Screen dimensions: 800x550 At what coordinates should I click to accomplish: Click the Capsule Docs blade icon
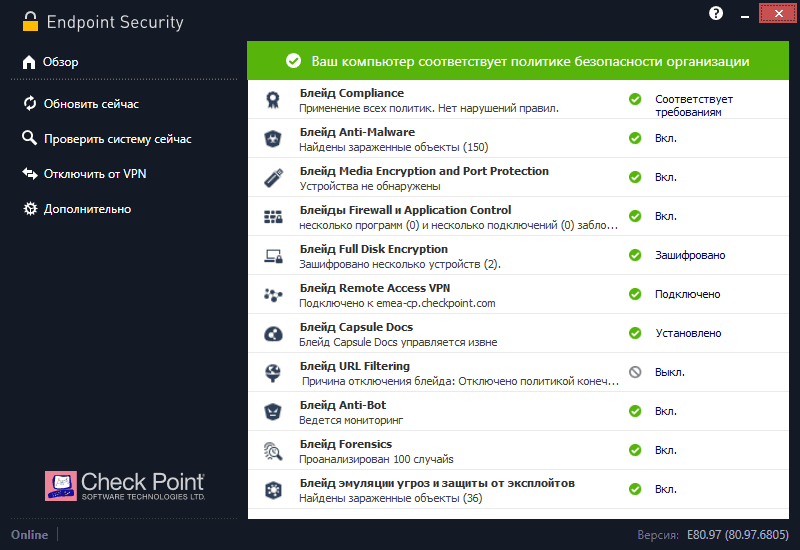point(272,334)
